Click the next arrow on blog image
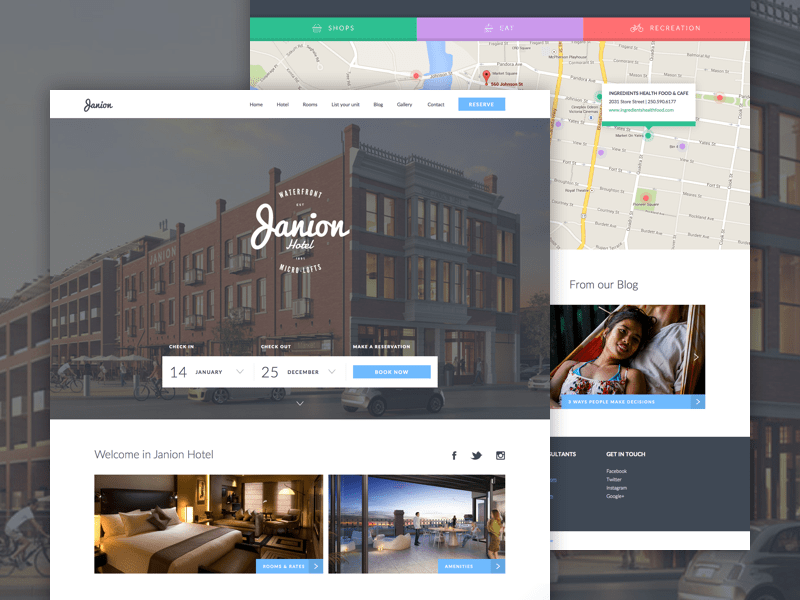 point(696,357)
